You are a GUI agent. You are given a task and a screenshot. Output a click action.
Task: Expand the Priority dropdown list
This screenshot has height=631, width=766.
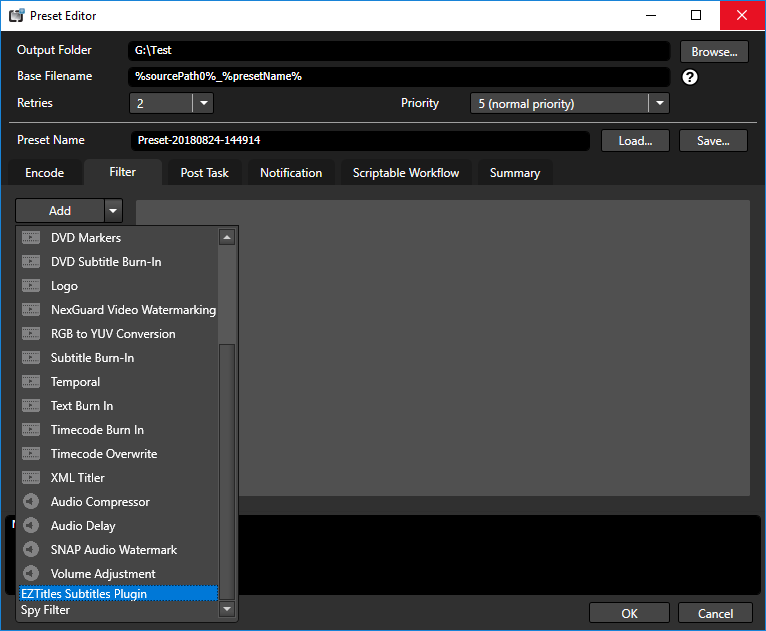coord(657,103)
